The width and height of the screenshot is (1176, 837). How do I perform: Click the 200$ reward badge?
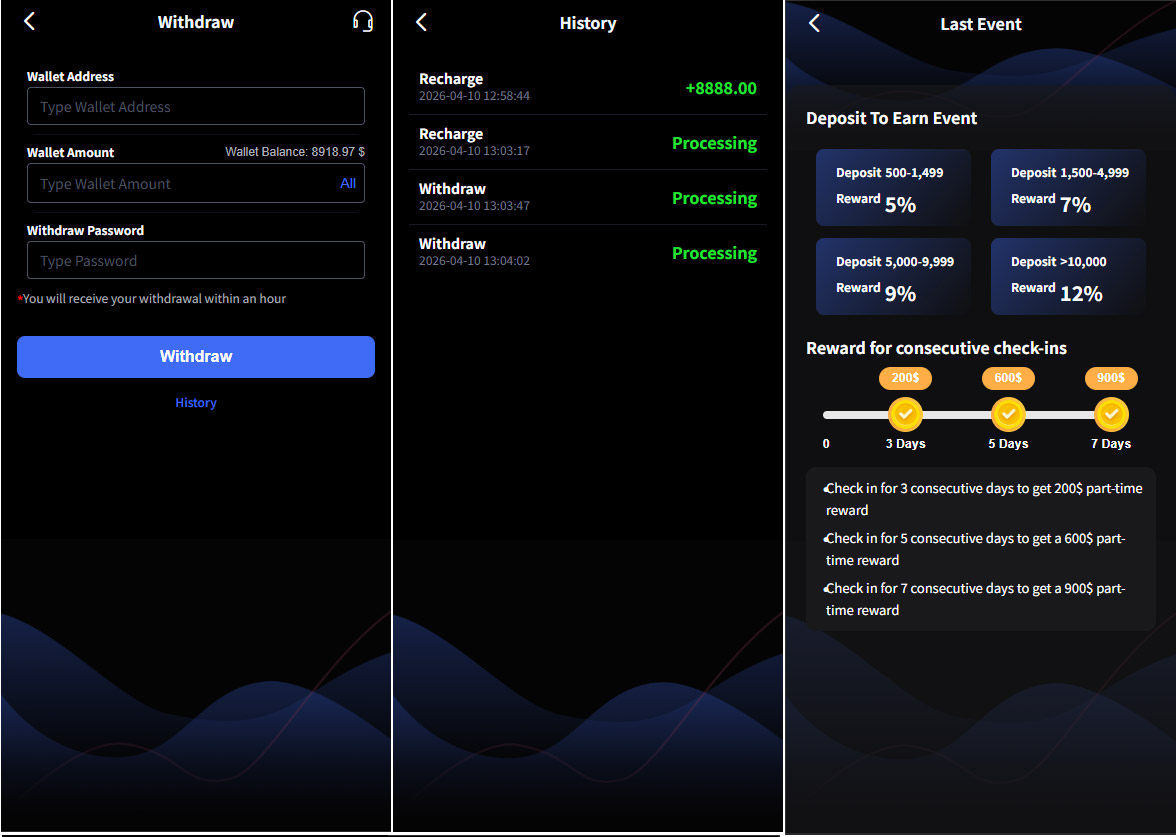coord(905,378)
